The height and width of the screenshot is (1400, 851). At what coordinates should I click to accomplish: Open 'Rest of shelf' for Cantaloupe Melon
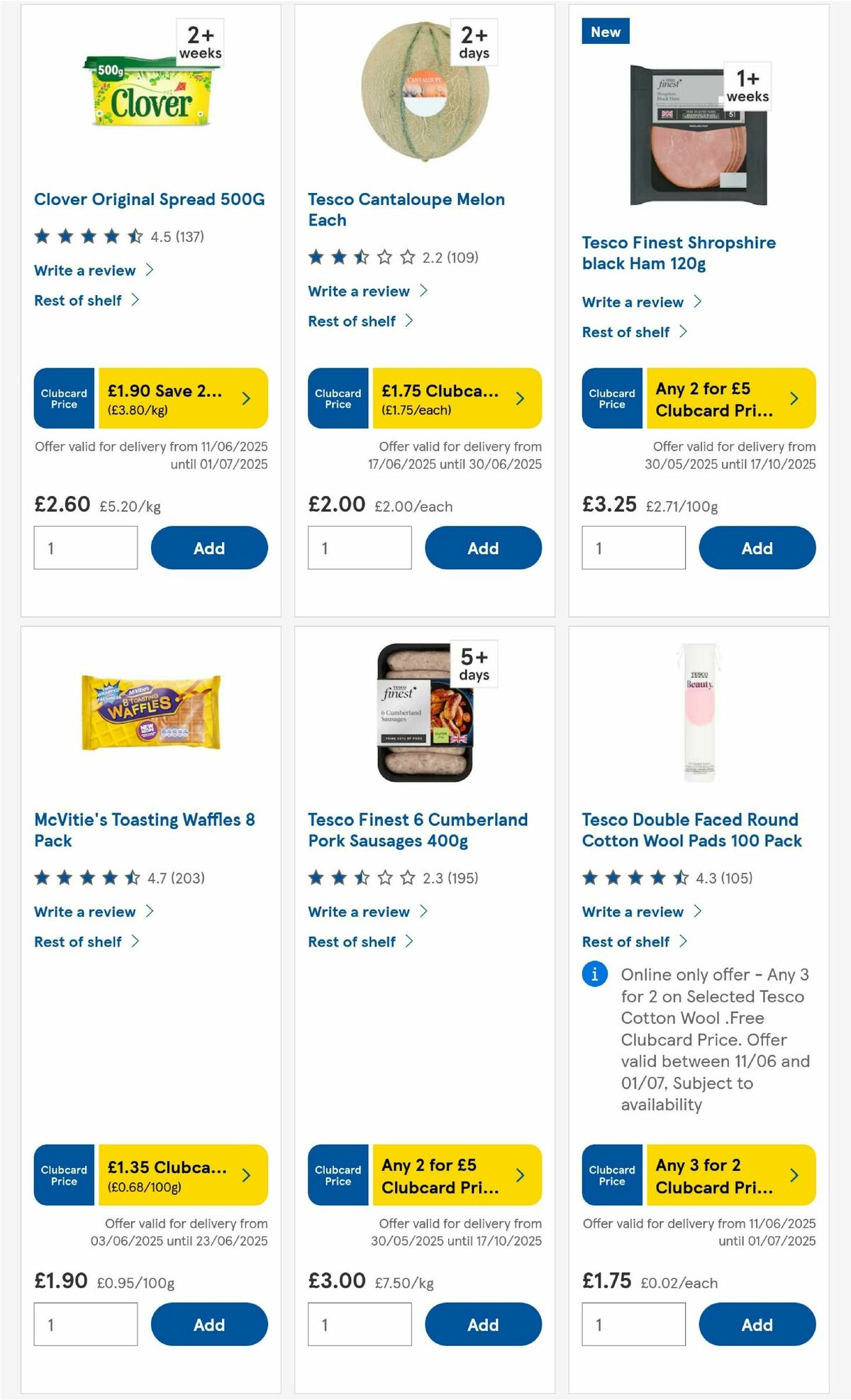tap(355, 321)
